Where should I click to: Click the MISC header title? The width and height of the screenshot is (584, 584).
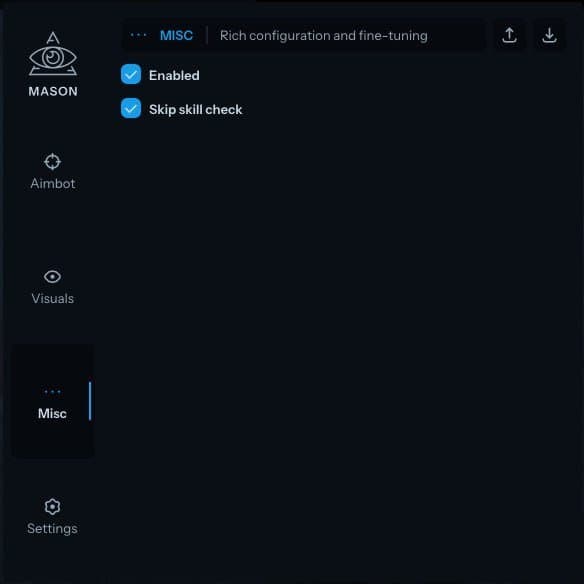177,36
